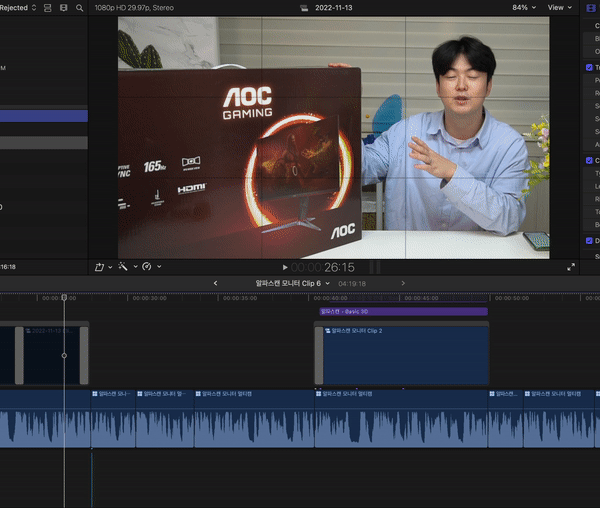The height and width of the screenshot is (508, 600).
Task: Click ruler at 00:00:50:00
Action: pos(512,298)
